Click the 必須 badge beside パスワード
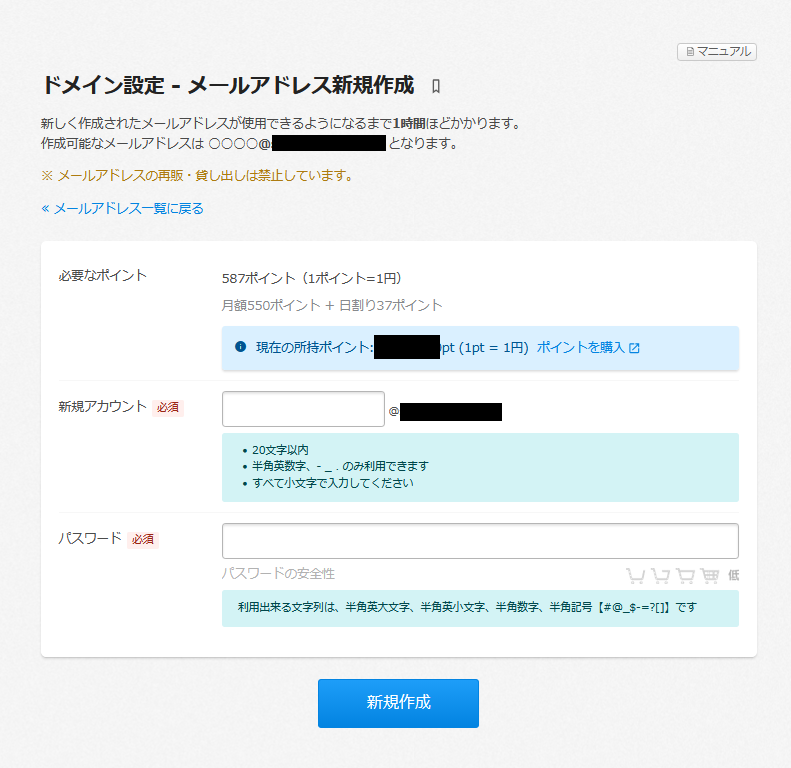 143,539
